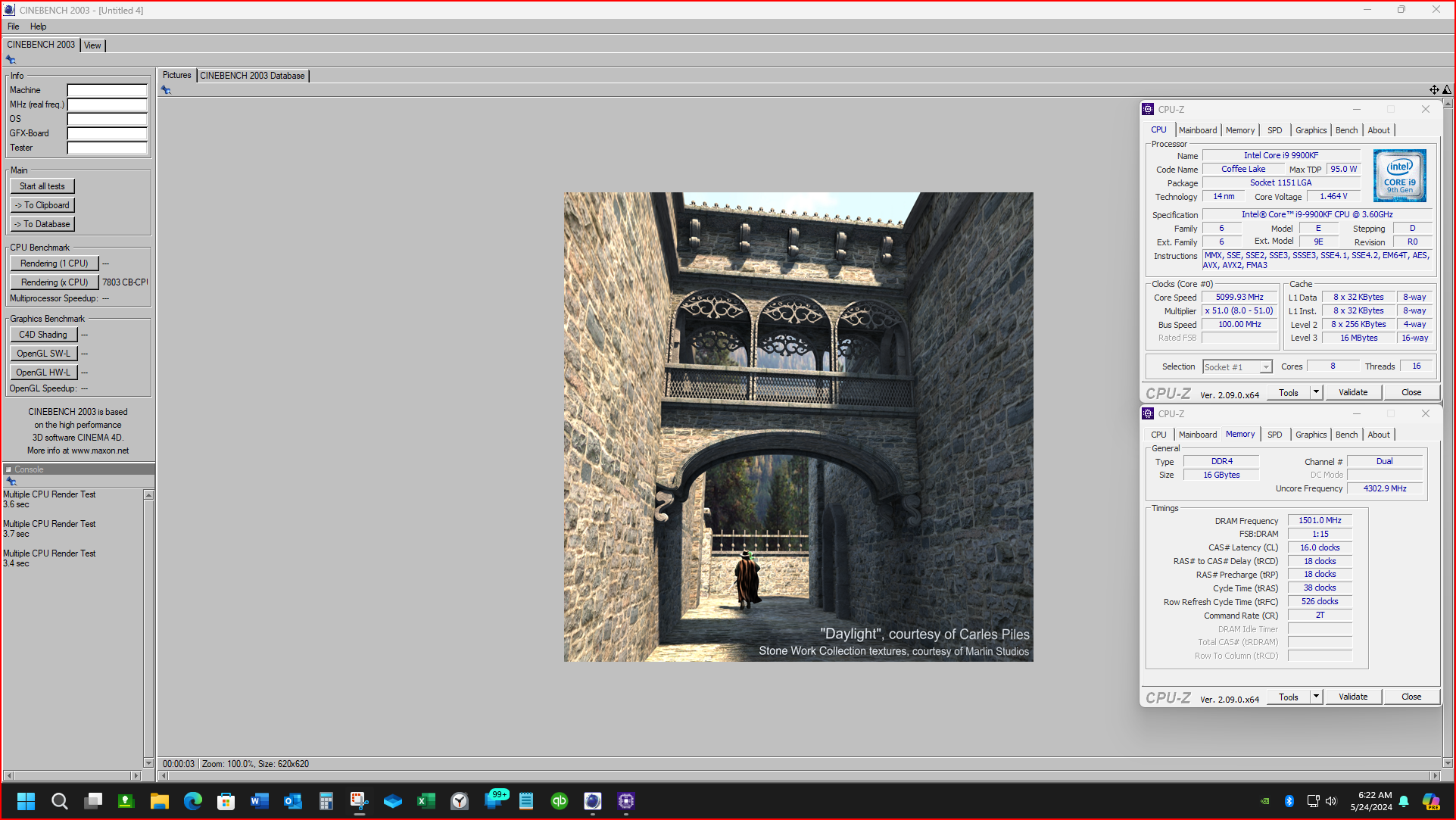Run Rendering (x CPU) benchmark
Image resolution: width=1456 pixels, height=820 pixels.
[x=55, y=282]
